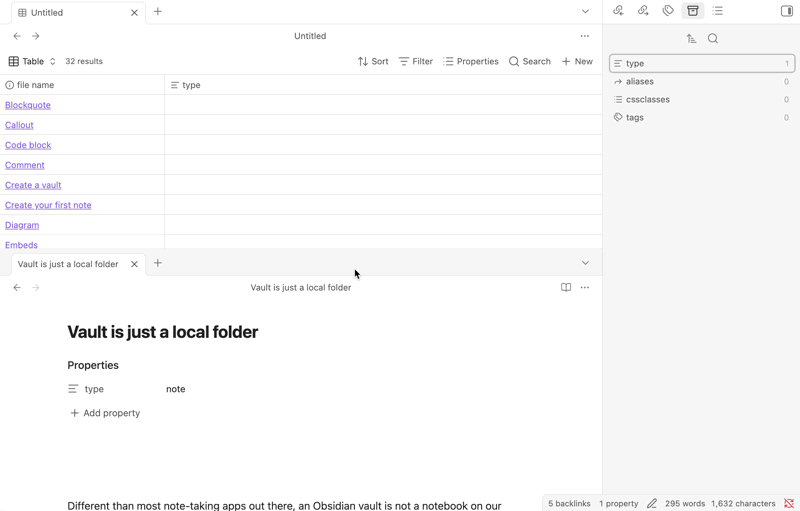
Task: Open the outline panel icon
Action: [x=718, y=11]
